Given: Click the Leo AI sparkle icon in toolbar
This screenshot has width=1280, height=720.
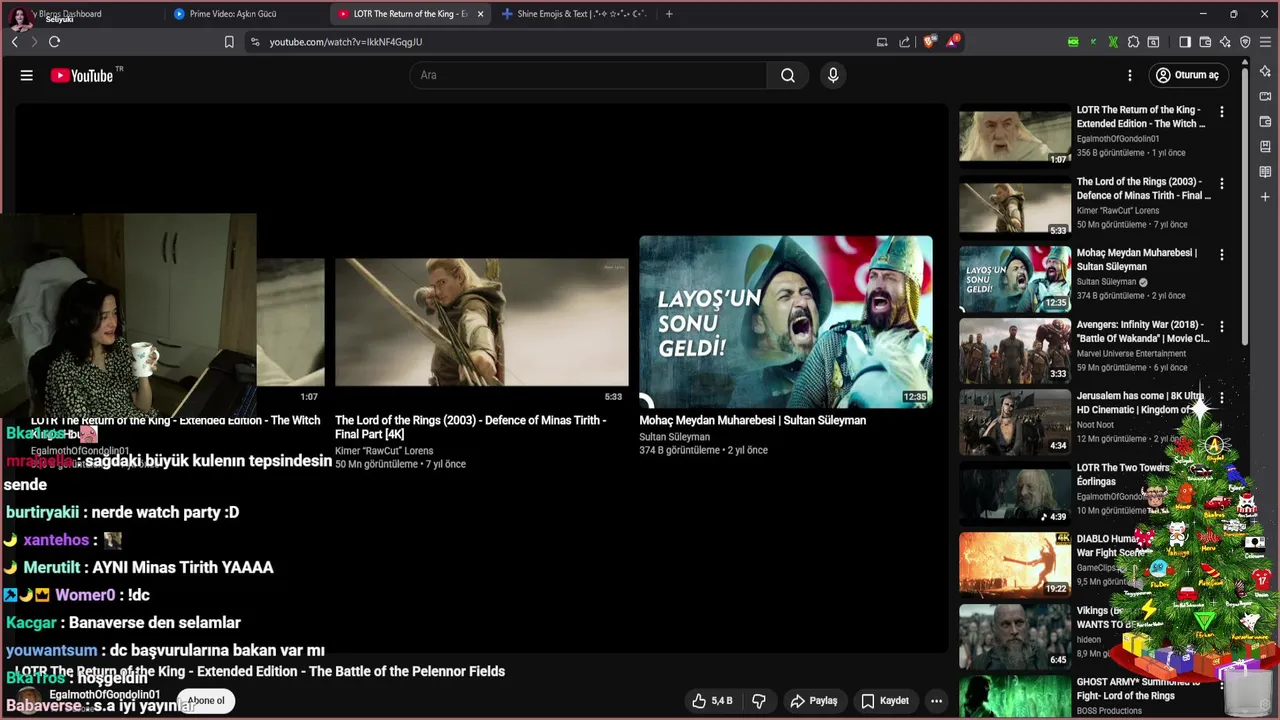Looking at the screenshot, I should [1225, 42].
